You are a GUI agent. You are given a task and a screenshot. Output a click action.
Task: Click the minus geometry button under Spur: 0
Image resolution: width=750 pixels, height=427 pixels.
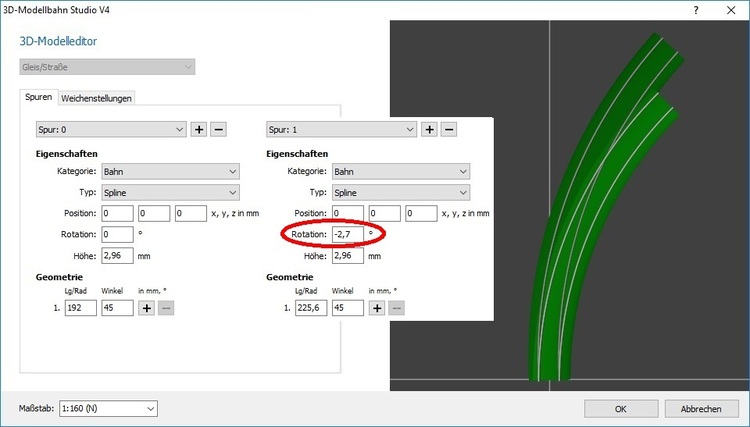166,308
